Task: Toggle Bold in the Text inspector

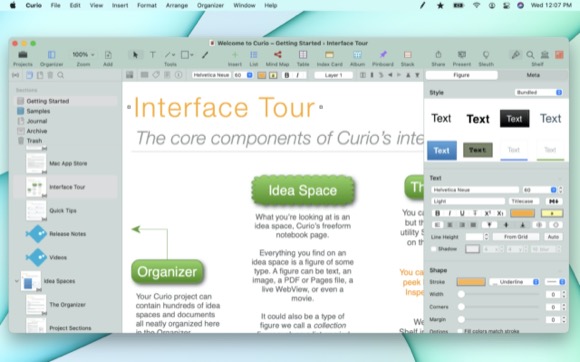Action: pos(437,213)
